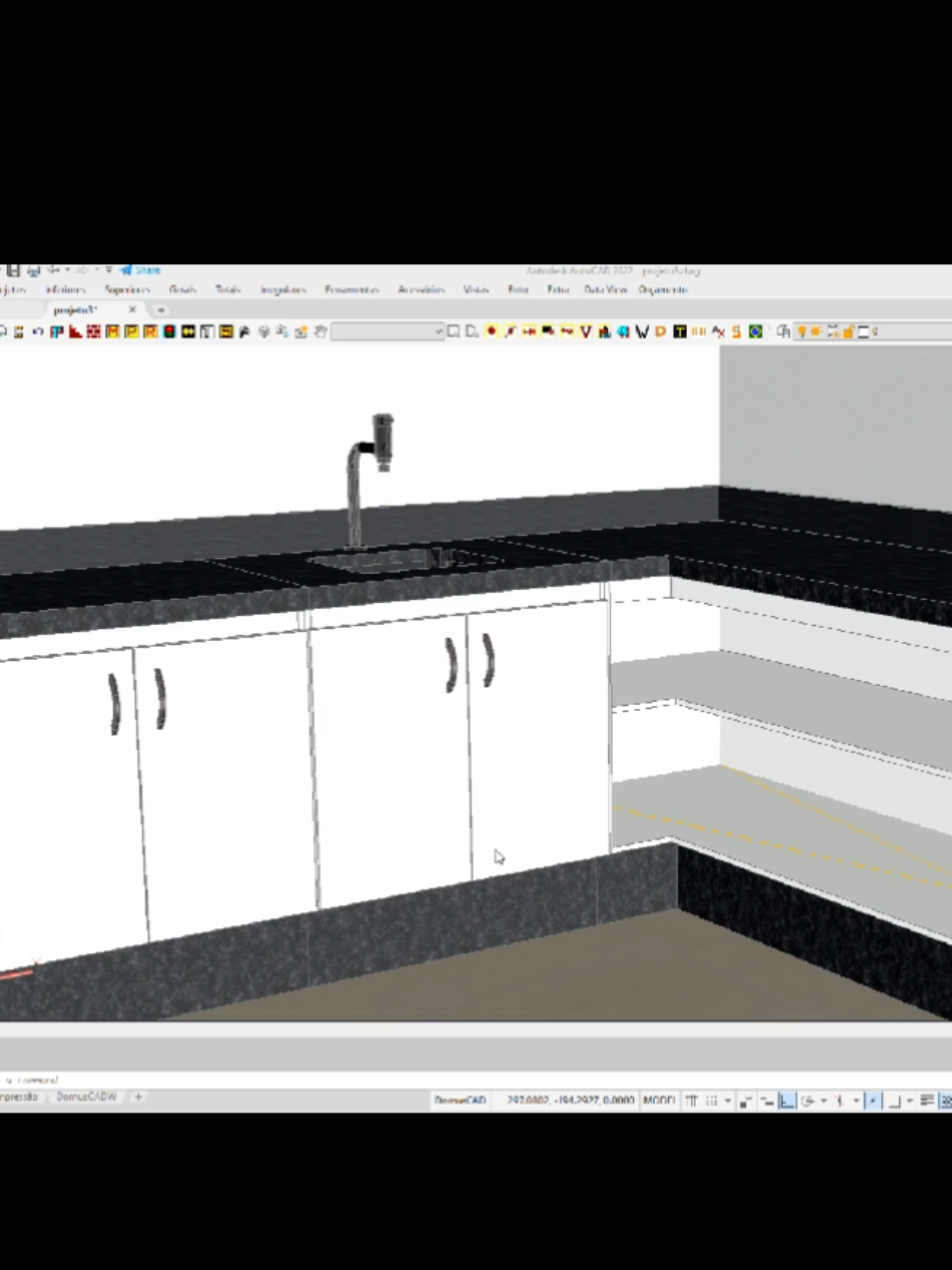Click the black icon with yellow double arrow
952x1270 pixels.
188,332
